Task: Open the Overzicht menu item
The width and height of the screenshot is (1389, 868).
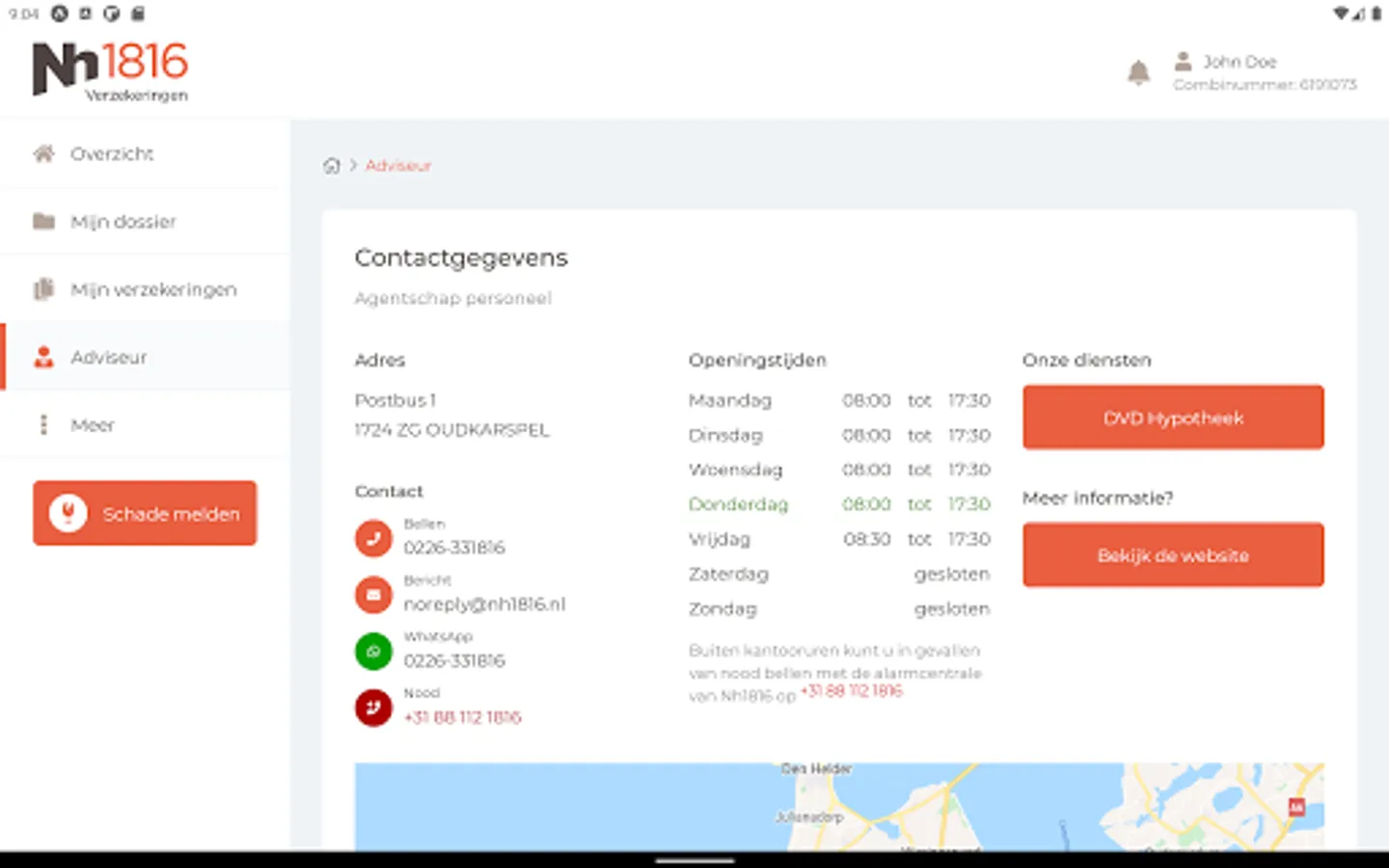Action: point(145,153)
